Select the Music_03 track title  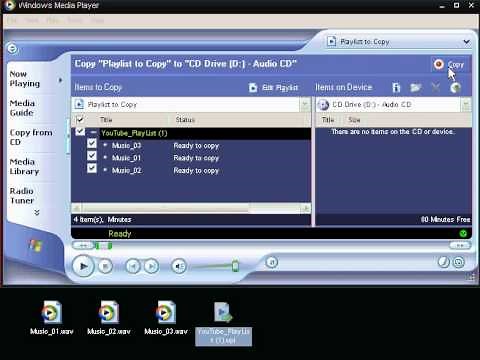(126, 146)
